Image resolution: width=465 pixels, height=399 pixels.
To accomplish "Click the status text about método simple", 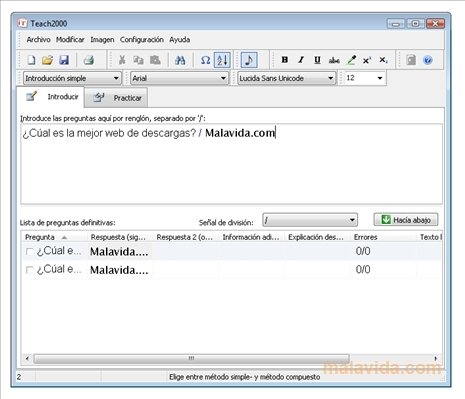I will pyautogui.click(x=245, y=377).
